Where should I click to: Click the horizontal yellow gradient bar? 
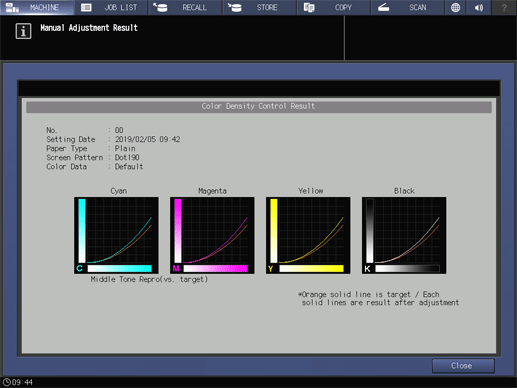pyautogui.click(x=311, y=268)
